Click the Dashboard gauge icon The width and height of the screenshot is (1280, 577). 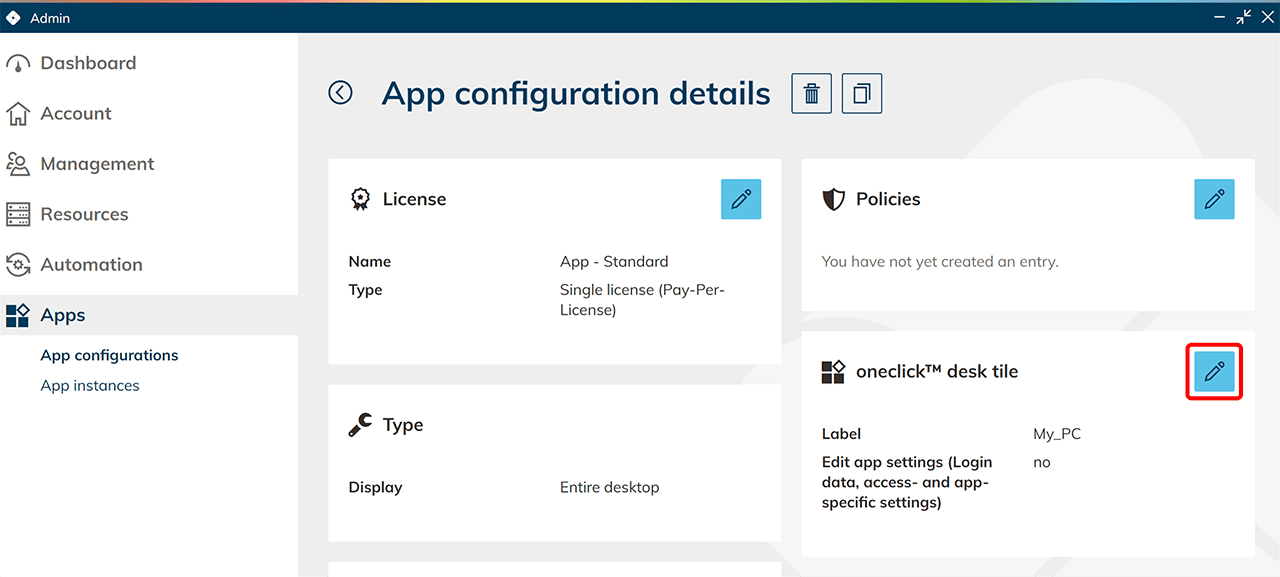tap(18, 64)
